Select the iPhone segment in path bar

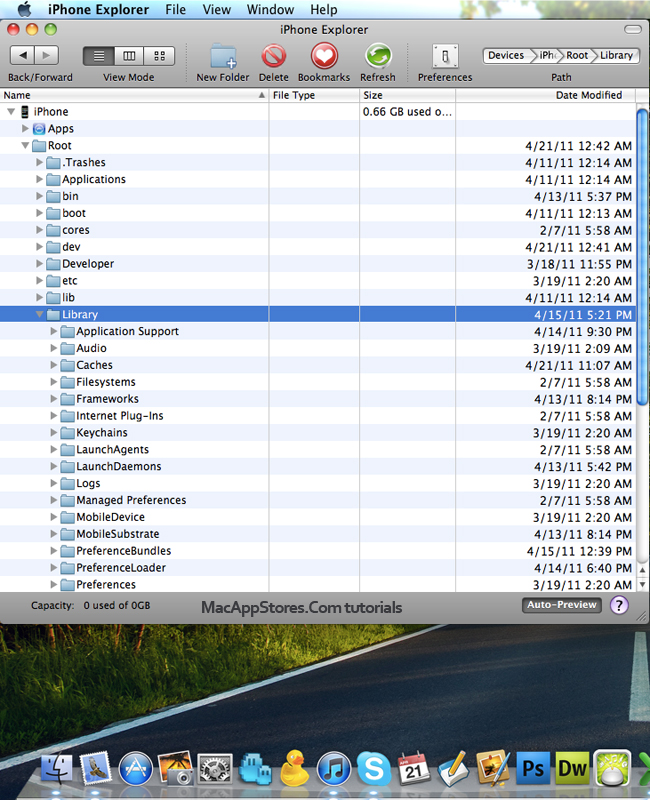[547, 55]
